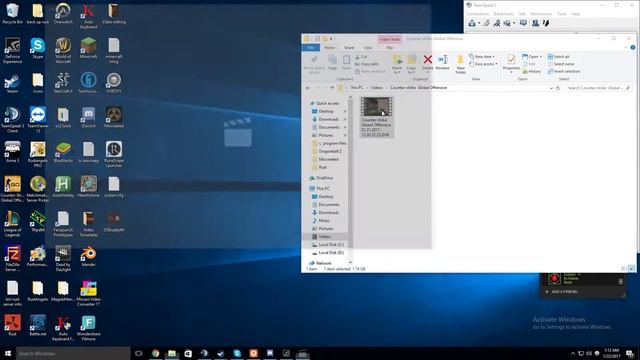
Task: Open the Discord desktop icon
Action: (x=88, y=118)
